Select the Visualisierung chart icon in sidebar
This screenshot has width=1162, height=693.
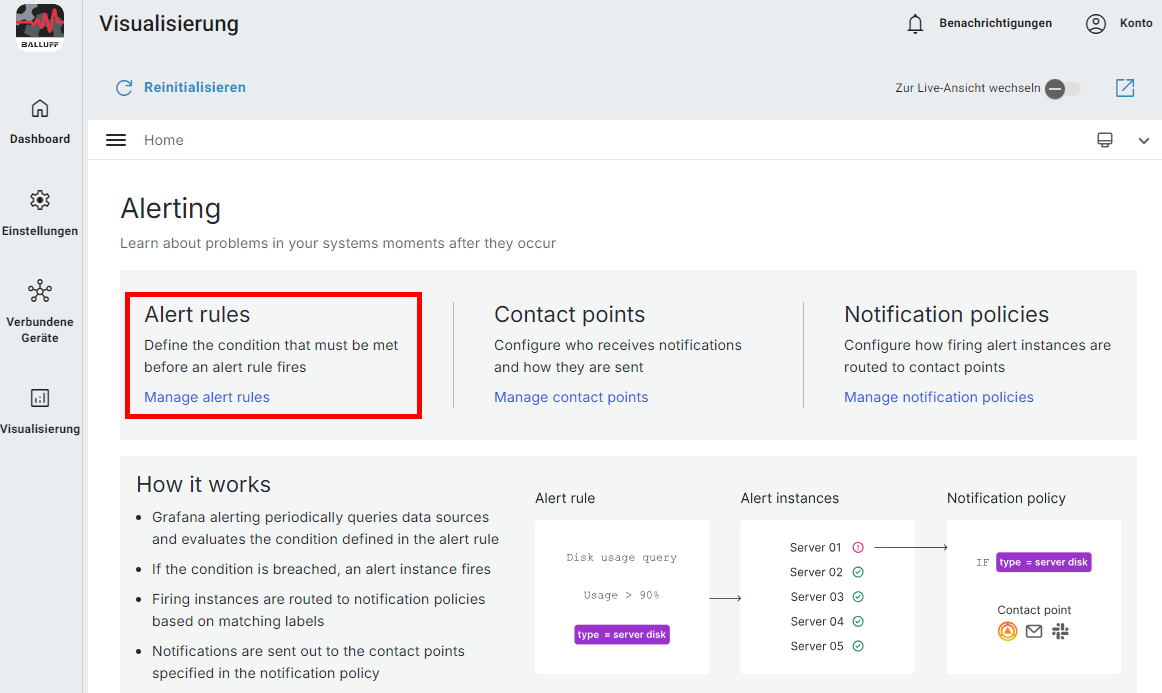pyautogui.click(x=40, y=398)
